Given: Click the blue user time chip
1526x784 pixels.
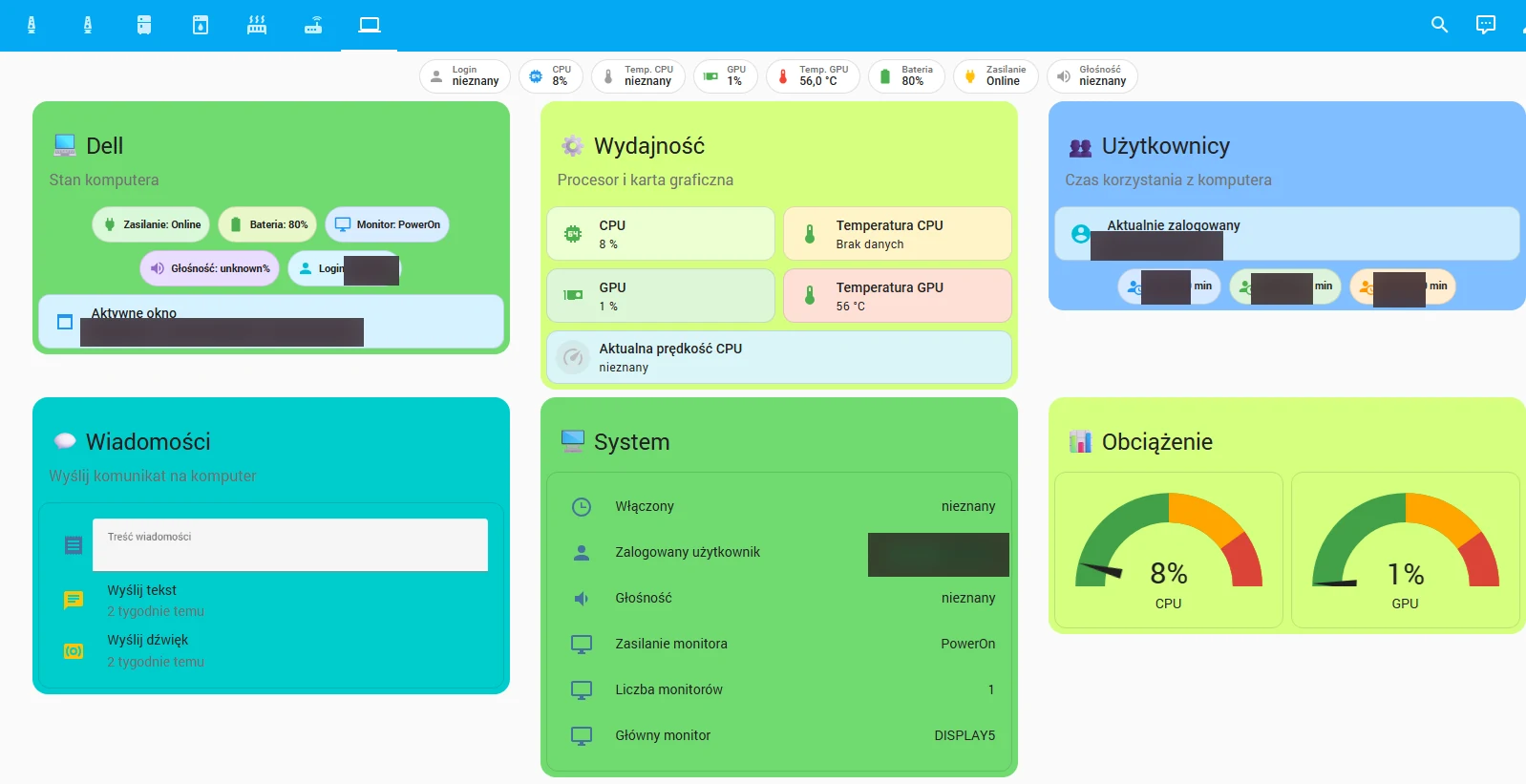Looking at the screenshot, I should click(x=1169, y=286).
